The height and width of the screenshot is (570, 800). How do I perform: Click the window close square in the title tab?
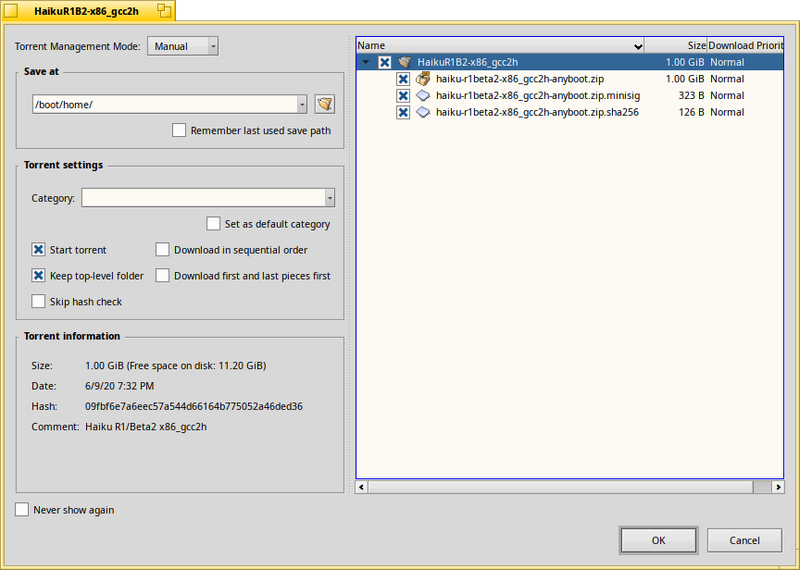(11, 11)
